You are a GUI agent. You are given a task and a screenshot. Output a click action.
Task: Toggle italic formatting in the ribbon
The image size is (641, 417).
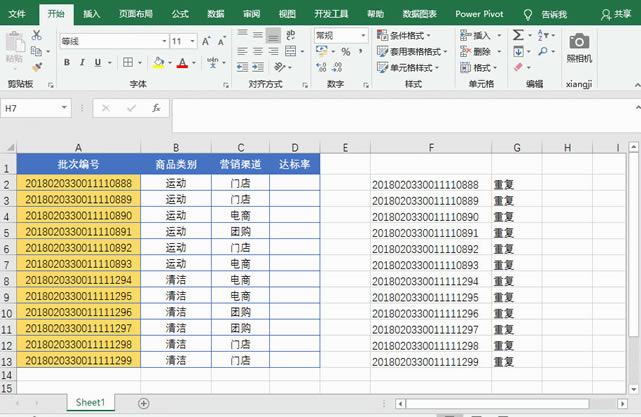pyautogui.click(x=81, y=63)
